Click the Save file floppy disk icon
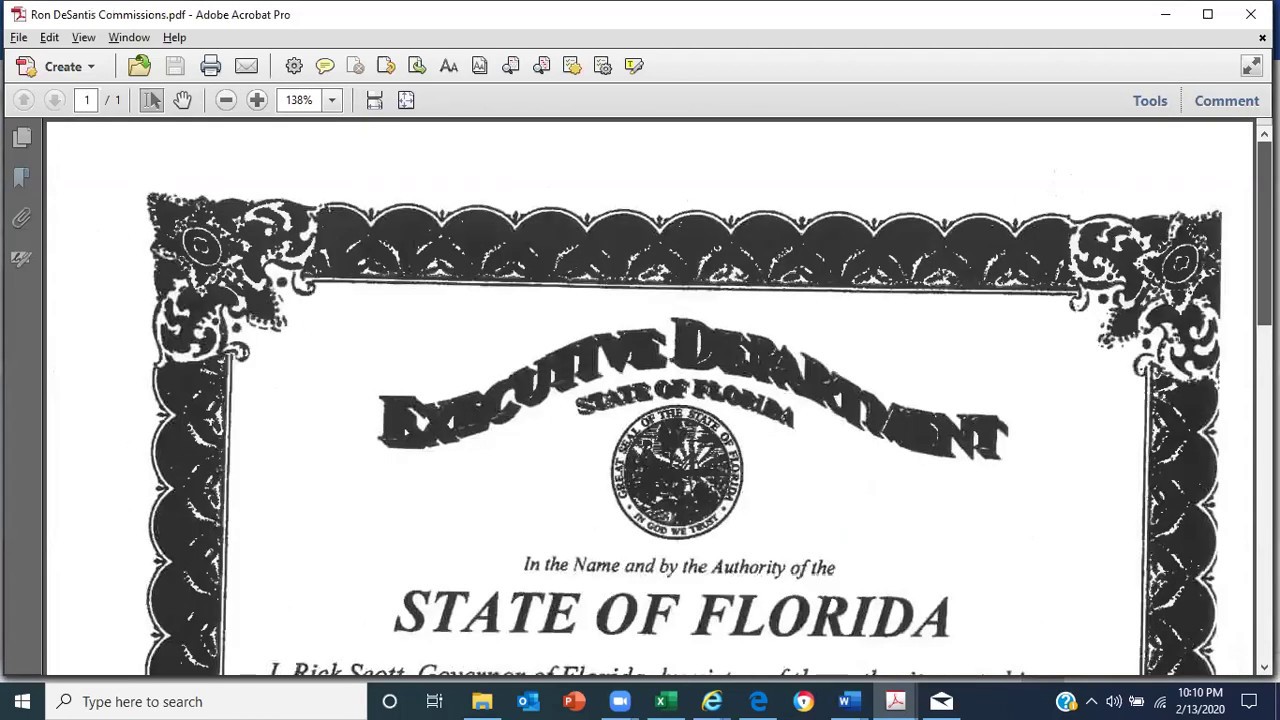Image resolution: width=1280 pixels, height=720 pixels. (175, 66)
